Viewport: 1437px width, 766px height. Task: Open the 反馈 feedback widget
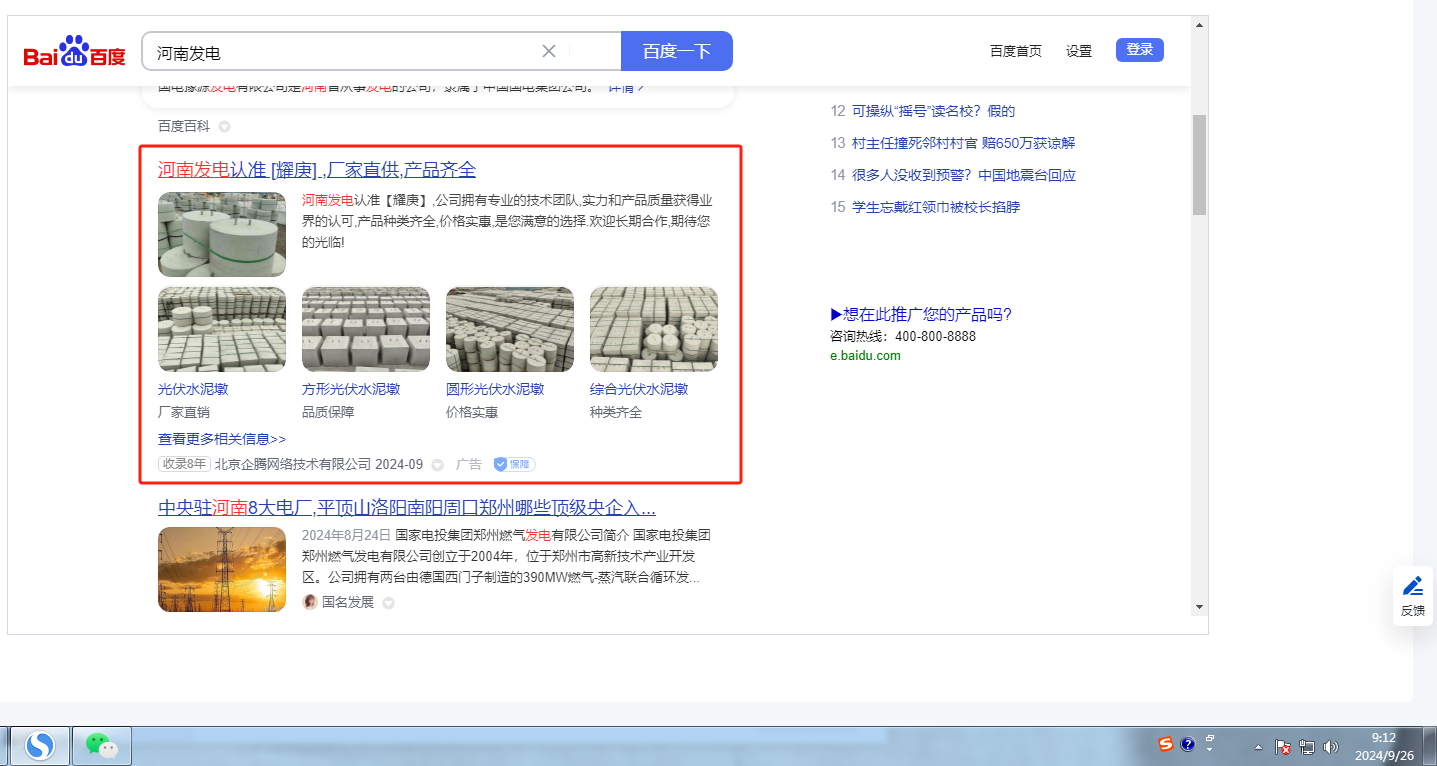[1412, 596]
